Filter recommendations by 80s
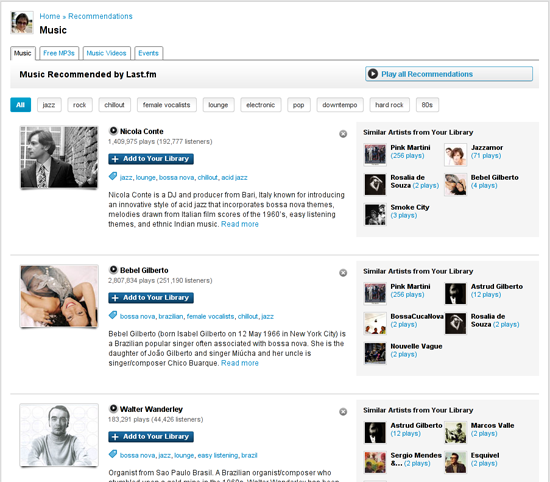Screen dimensions: 550x482 tap(427, 105)
